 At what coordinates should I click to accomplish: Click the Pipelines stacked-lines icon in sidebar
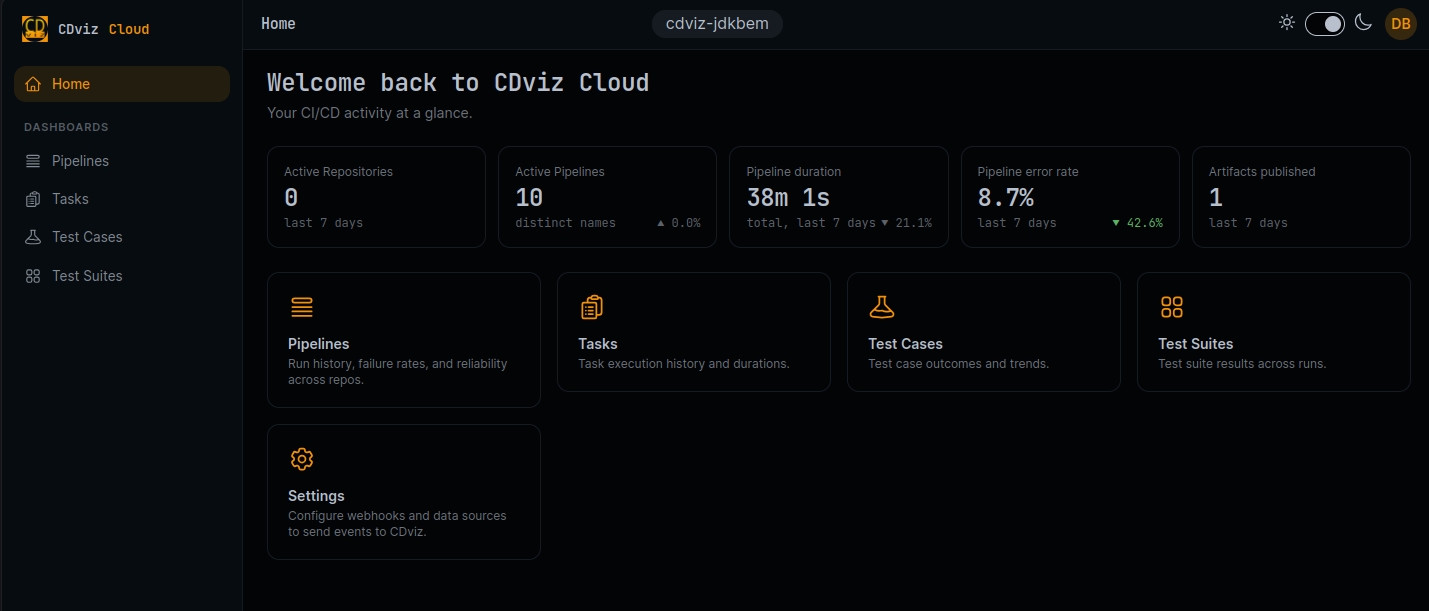[x=33, y=161]
